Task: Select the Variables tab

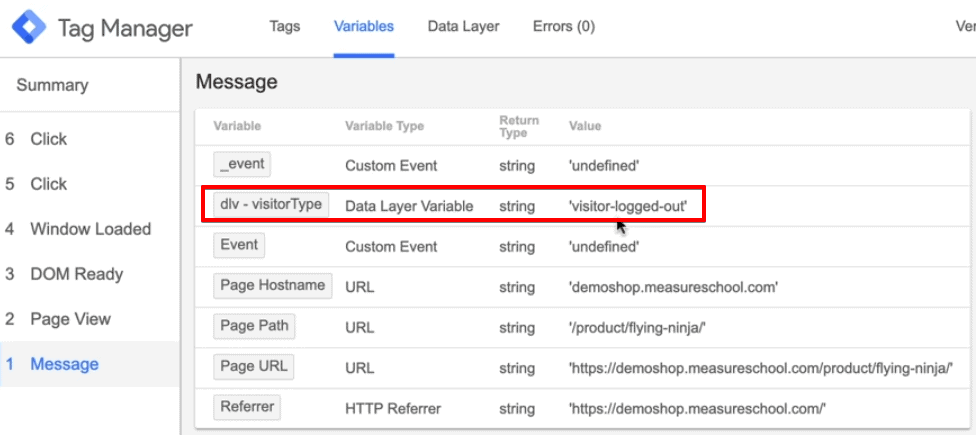Action: point(364,27)
